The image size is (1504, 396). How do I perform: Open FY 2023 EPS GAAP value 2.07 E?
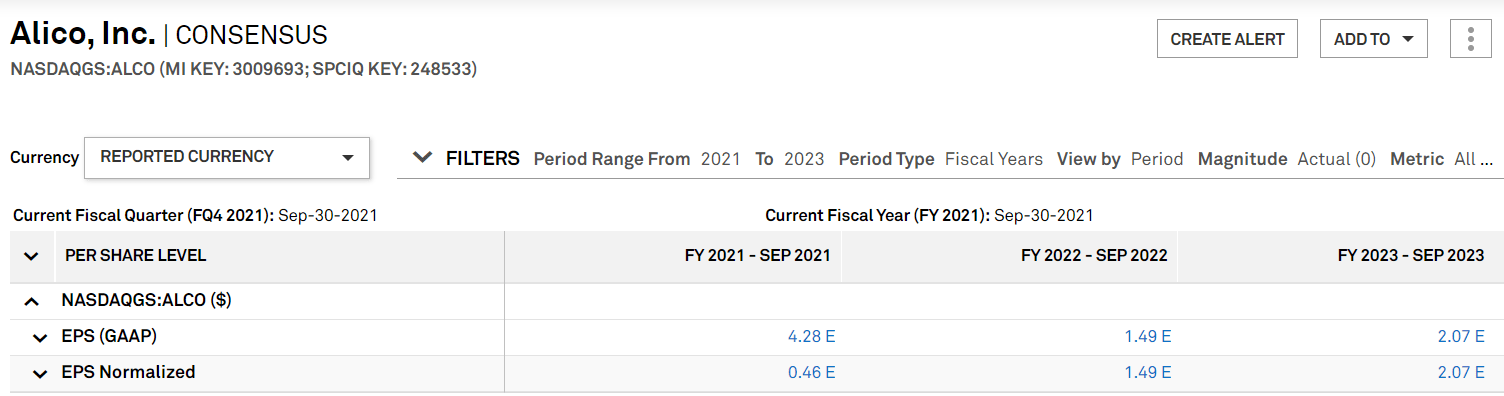pos(1461,337)
